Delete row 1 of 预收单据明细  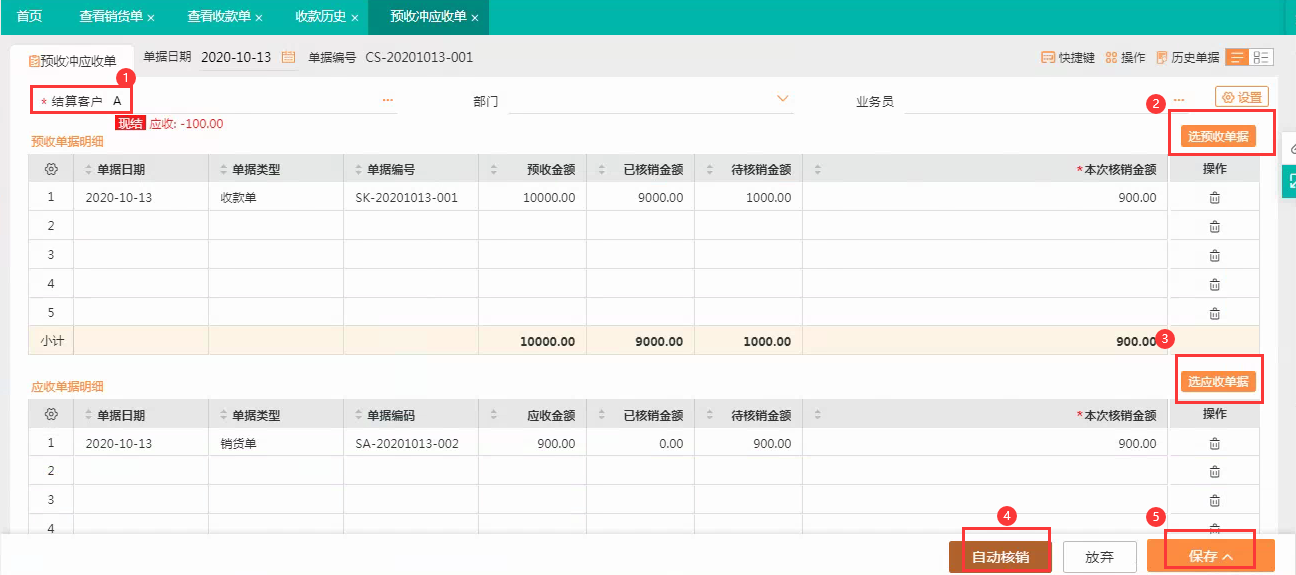(1215, 198)
